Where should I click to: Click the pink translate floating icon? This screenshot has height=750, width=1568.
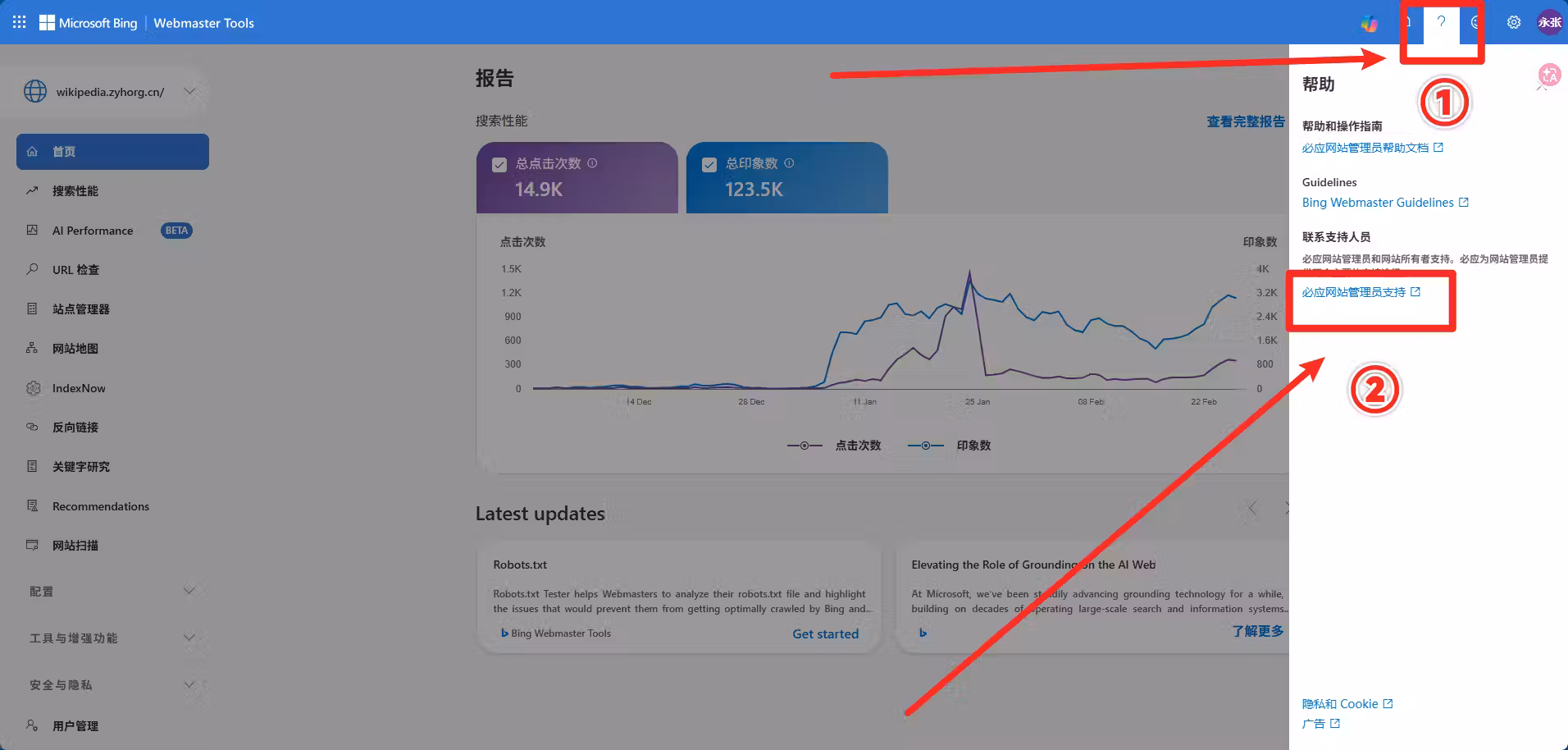point(1549,75)
